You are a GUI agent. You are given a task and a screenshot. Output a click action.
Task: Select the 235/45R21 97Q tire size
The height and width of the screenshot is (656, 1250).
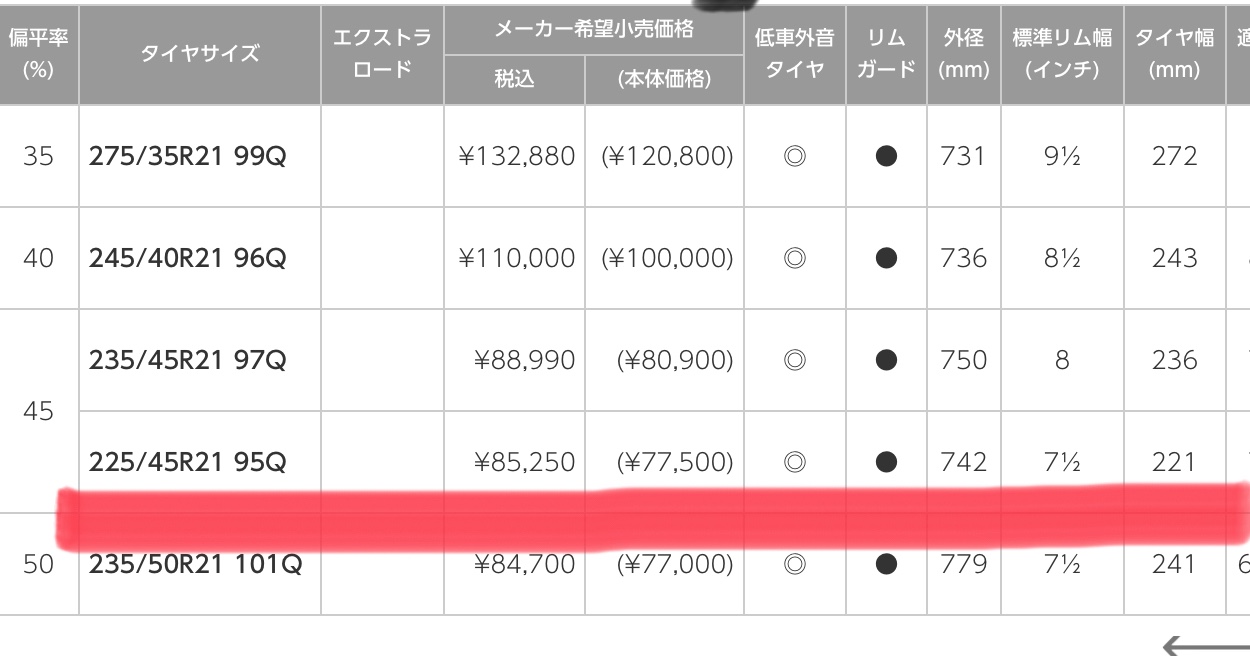(187, 360)
